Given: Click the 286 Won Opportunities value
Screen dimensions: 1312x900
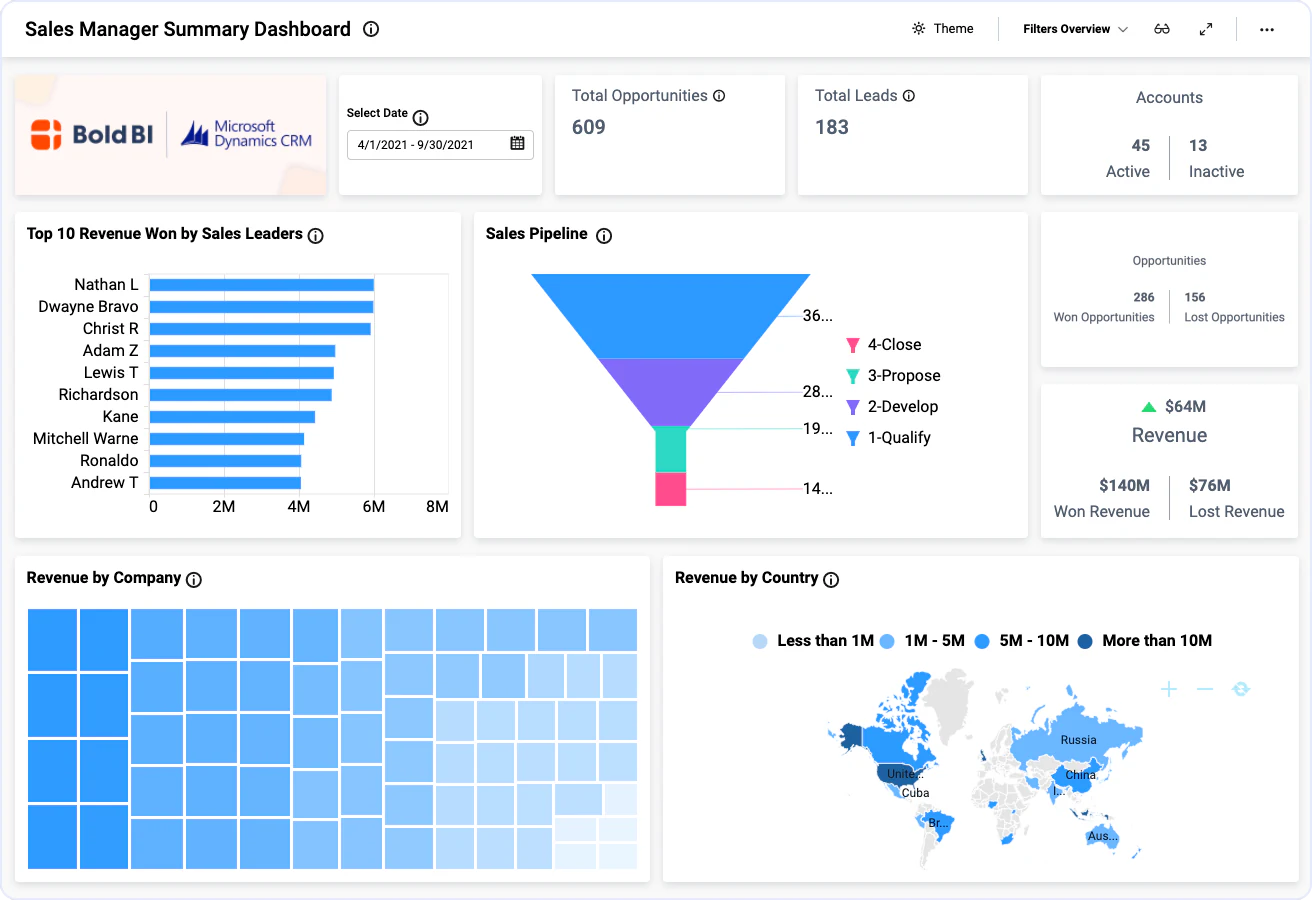Looking at the screenshot, I should (1144, 297).
